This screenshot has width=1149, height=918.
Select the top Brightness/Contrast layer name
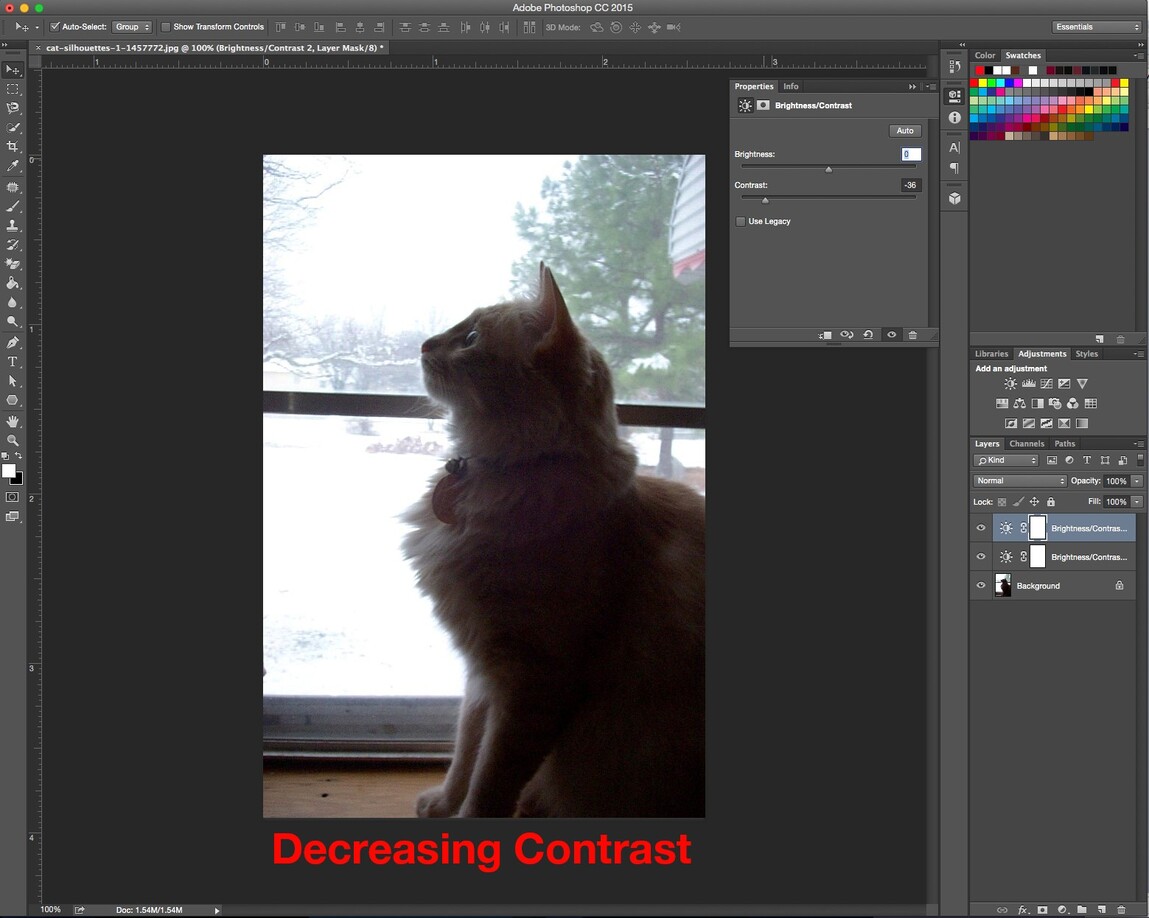(1089, 528)
